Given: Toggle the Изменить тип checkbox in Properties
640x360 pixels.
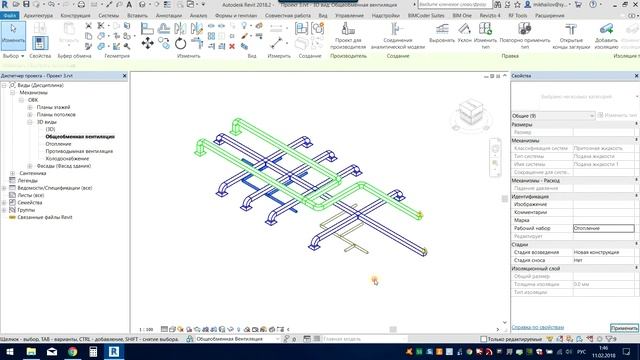Looking at the screenshot, I should (600, 116).
